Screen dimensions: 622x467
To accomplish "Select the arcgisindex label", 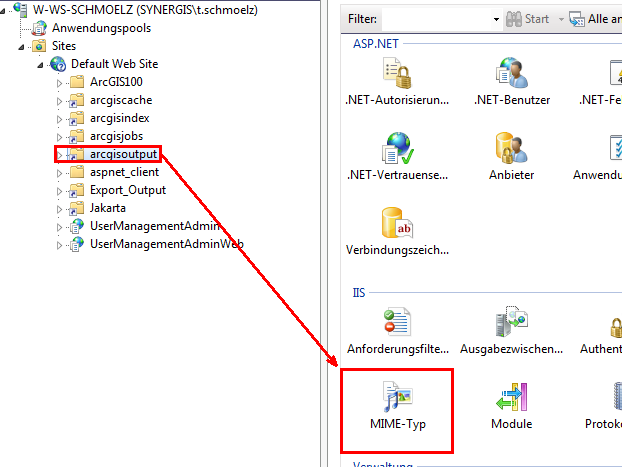I will (x=120, y=118).
